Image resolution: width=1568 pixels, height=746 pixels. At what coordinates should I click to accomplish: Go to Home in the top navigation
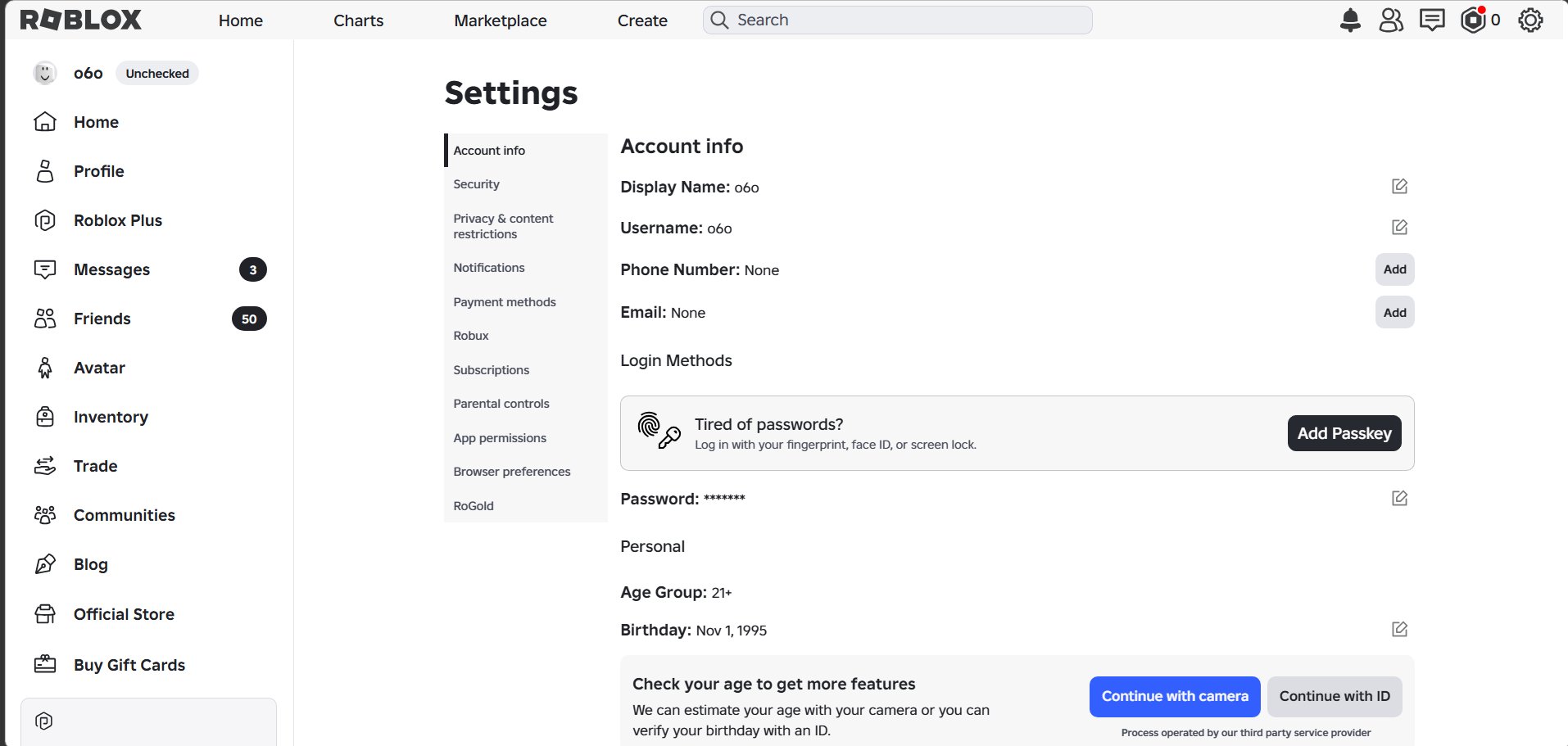coord(241,20)
